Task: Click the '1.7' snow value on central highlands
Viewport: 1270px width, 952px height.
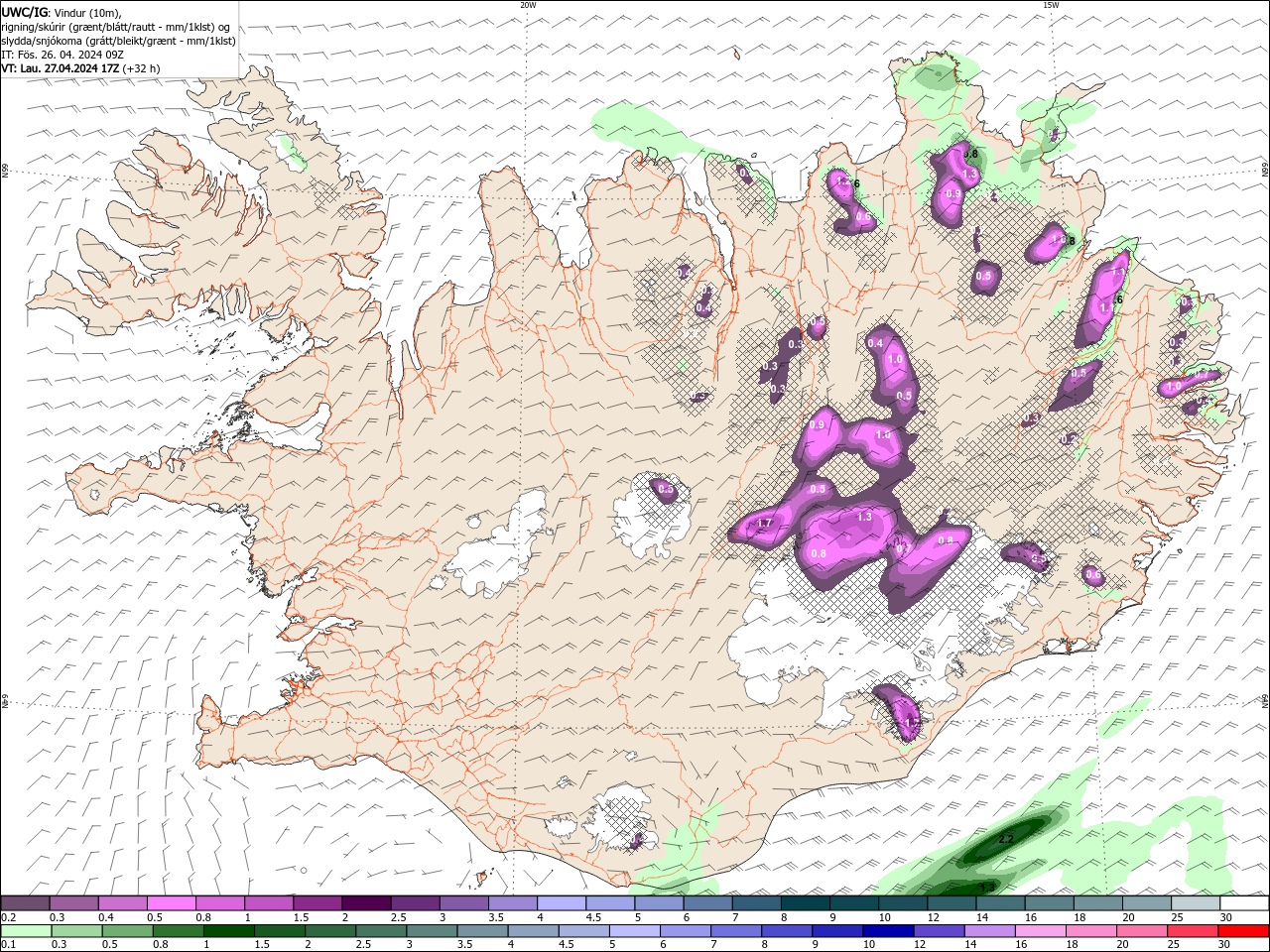Action: [x=765, y=523]
